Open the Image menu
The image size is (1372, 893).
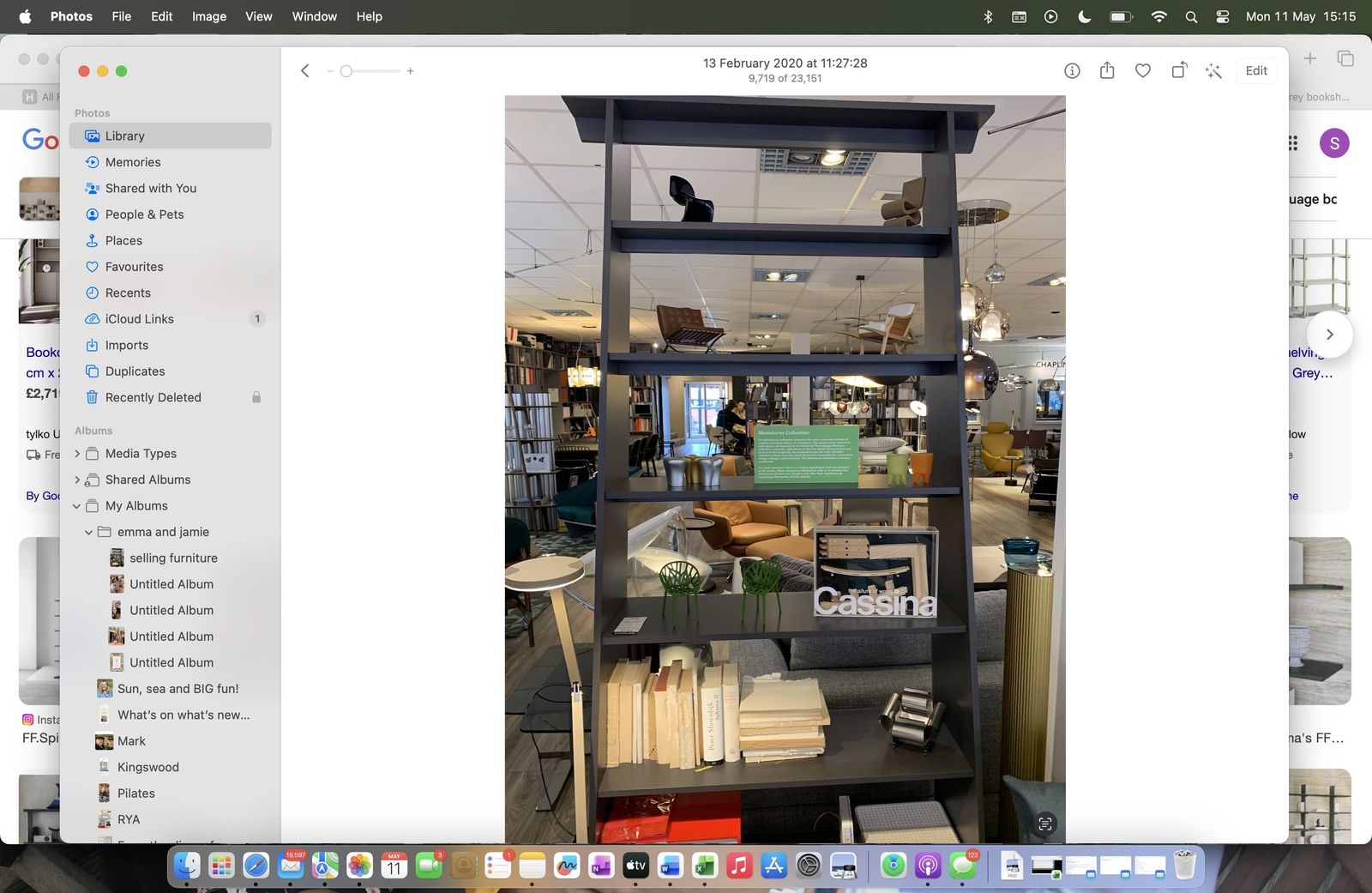(209, 16)
